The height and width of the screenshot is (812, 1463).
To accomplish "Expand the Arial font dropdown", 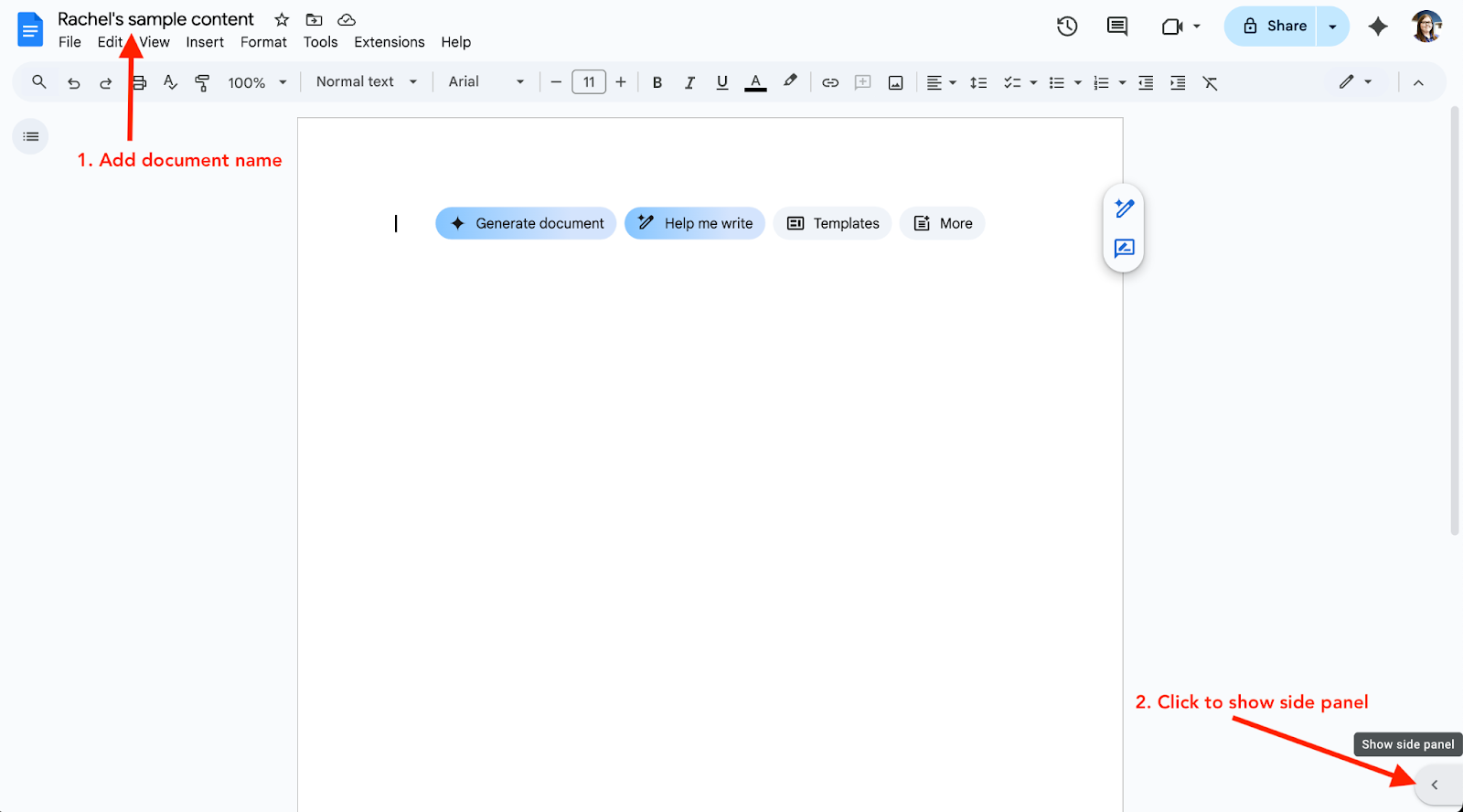I will (486, 82).
